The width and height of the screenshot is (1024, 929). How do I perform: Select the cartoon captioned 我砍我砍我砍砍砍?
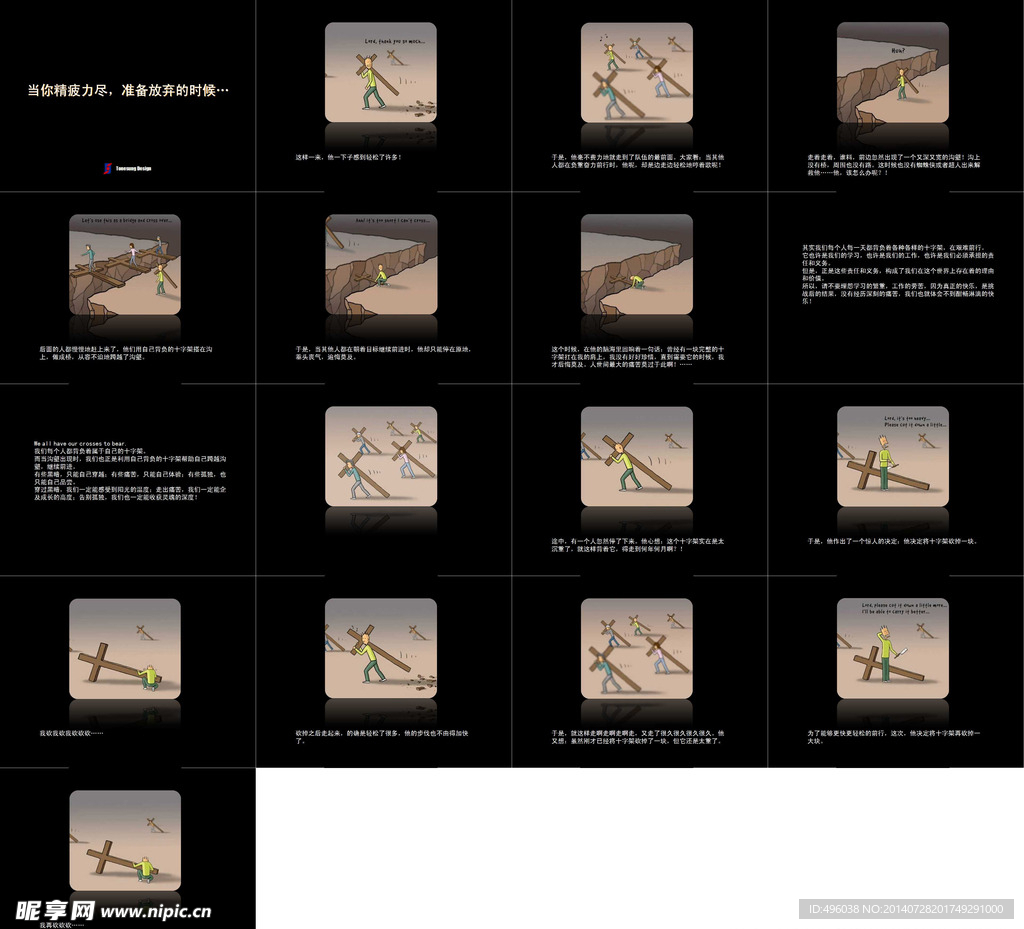[125, 648]
